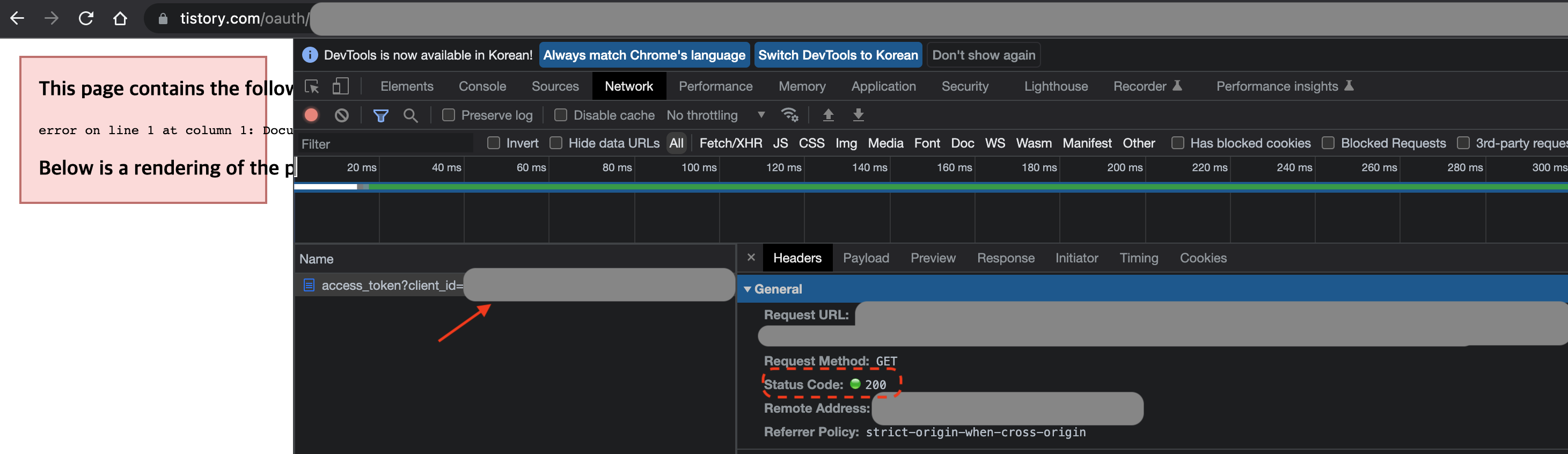Filter requests by Doc
Viewport: 1568px width, 454px height.
coord(962,143)
